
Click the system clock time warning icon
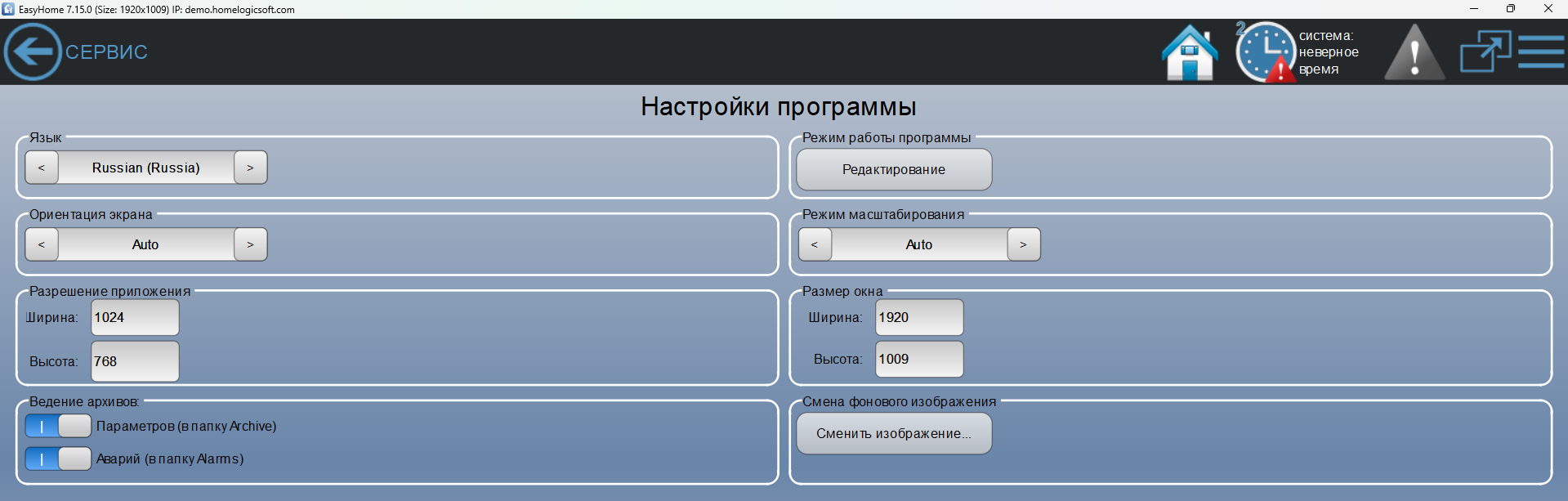[1266, 52]
